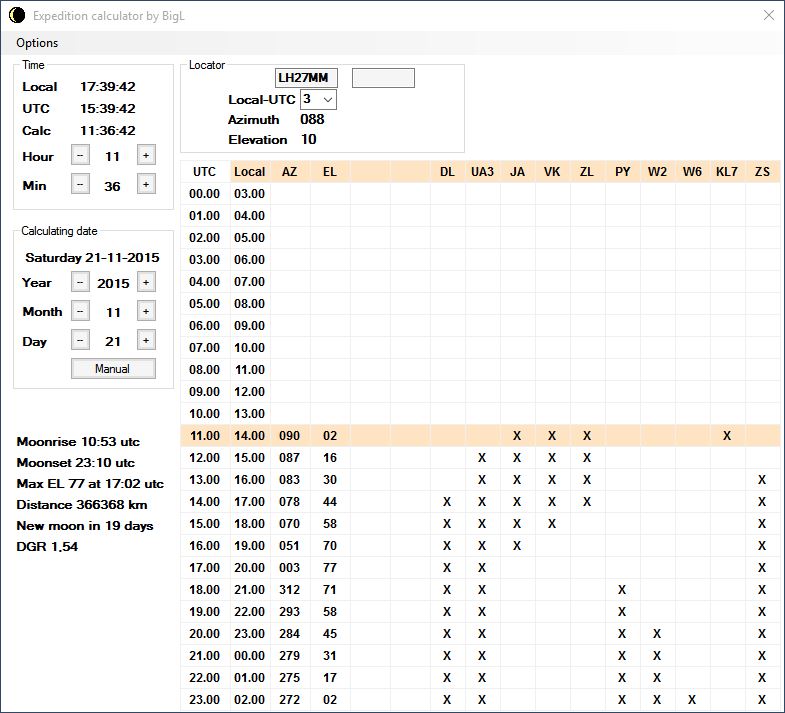
Task: Decrease the Day with minus button
Action: 80,341
